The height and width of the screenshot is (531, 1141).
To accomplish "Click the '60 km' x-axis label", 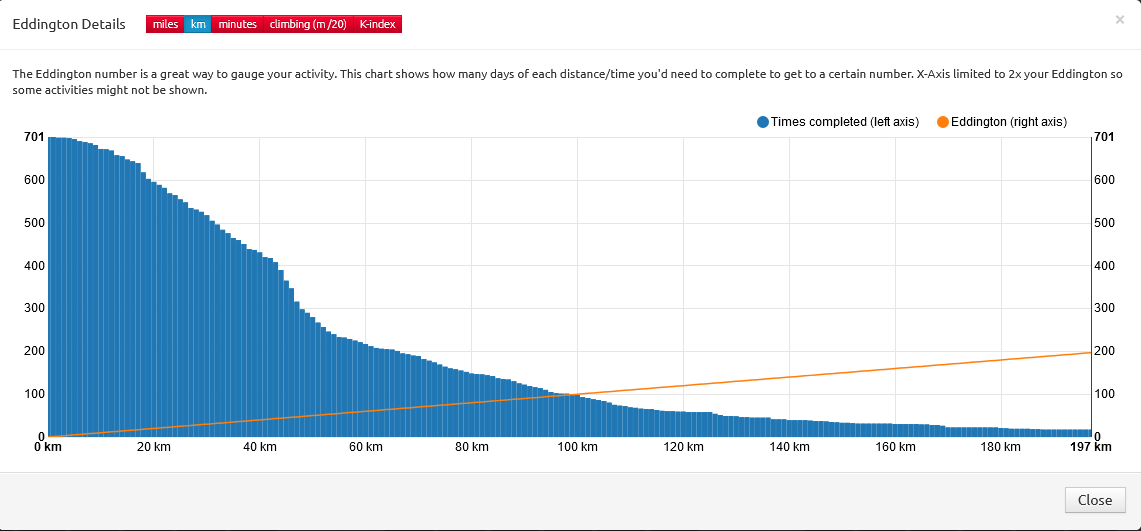I will pyautogui.click(x=366, y=447).
